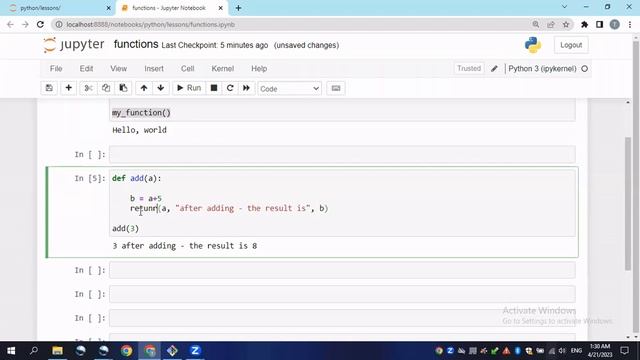Cut selected cells with the scissors icon
Image resolution: width=640 pixels, height=360 pixels.
88,88
